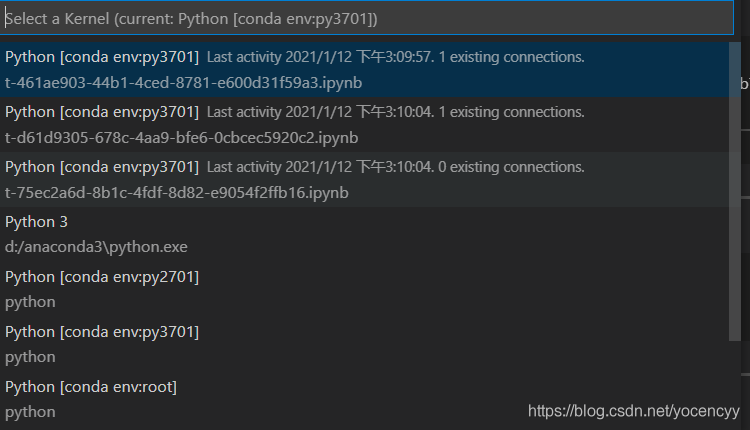The image size is (750, 430).
Task: Select the kernel running notebook t-461ae903
Action: point(366,70)
